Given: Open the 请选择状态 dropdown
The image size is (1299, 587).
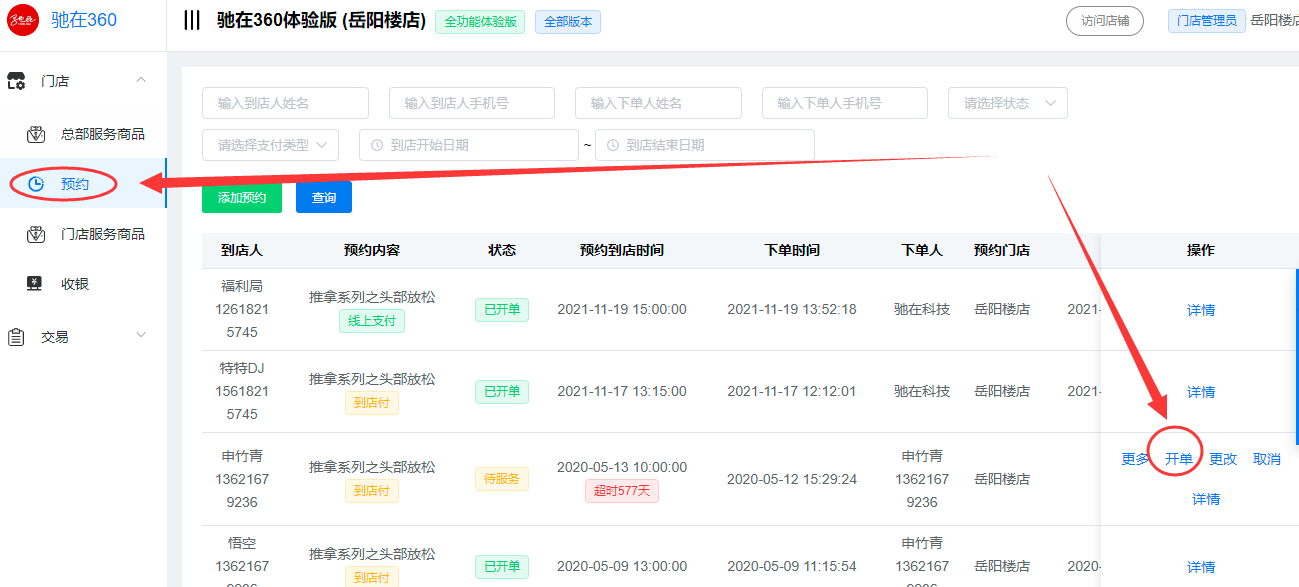Looking at the screenshot, I should click(1007, 103).
